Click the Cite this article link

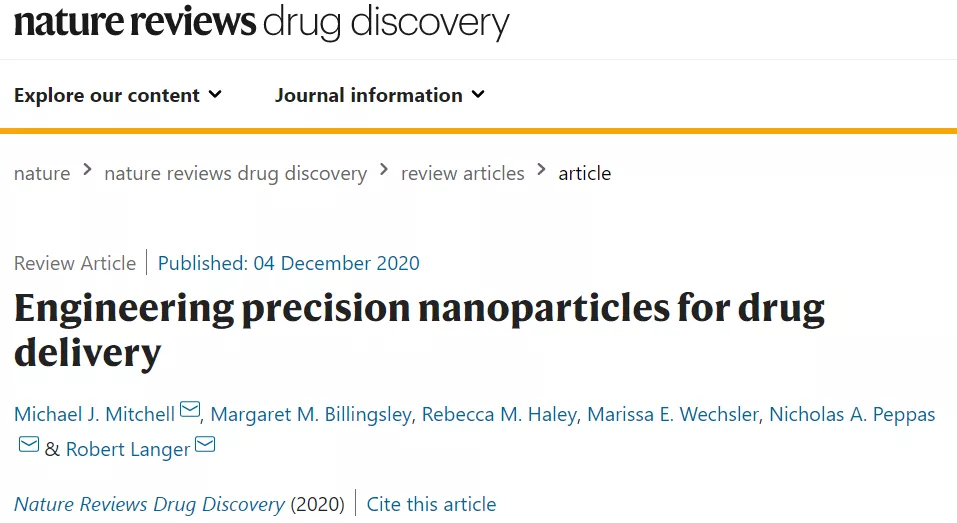431,504
